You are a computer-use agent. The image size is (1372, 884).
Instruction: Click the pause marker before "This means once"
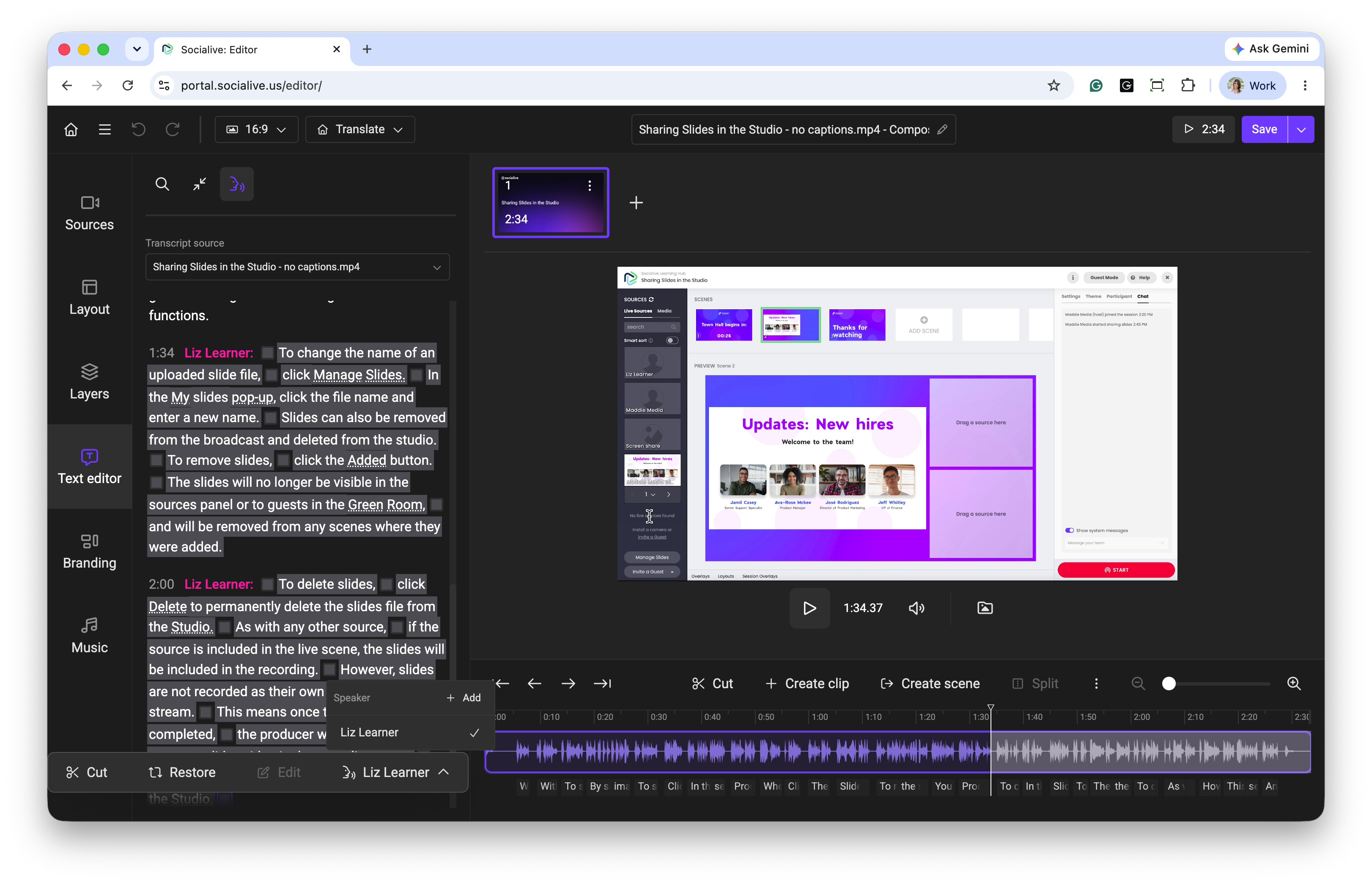pyautogui.click(x=206, y=712)
